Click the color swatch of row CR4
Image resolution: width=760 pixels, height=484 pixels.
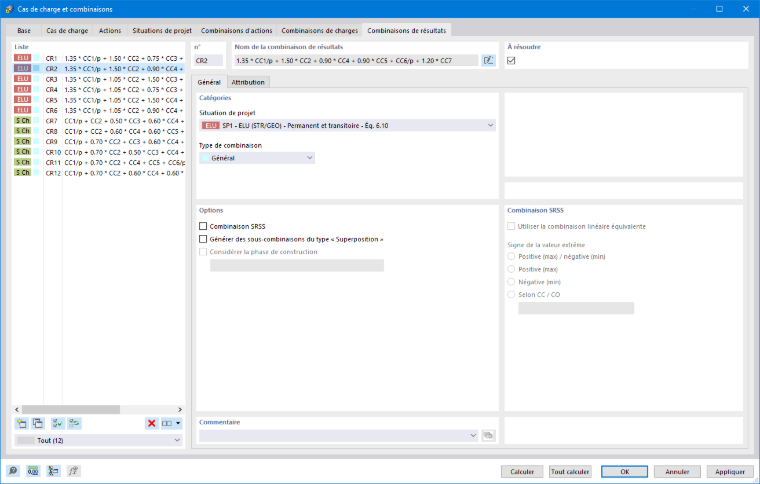pyautogui.click(x=36, y=90)
